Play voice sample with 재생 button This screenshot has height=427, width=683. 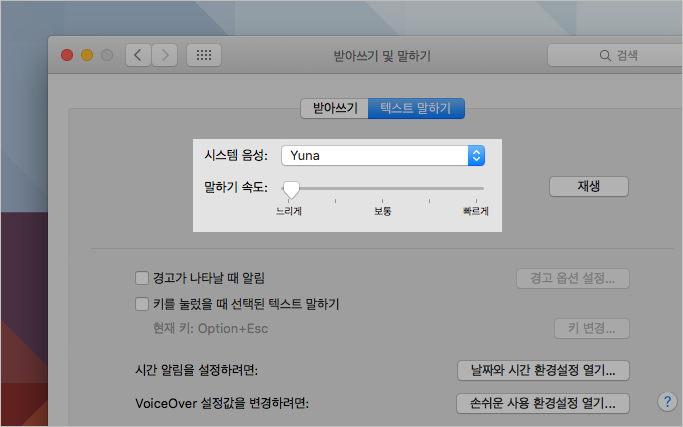(589, 186)
